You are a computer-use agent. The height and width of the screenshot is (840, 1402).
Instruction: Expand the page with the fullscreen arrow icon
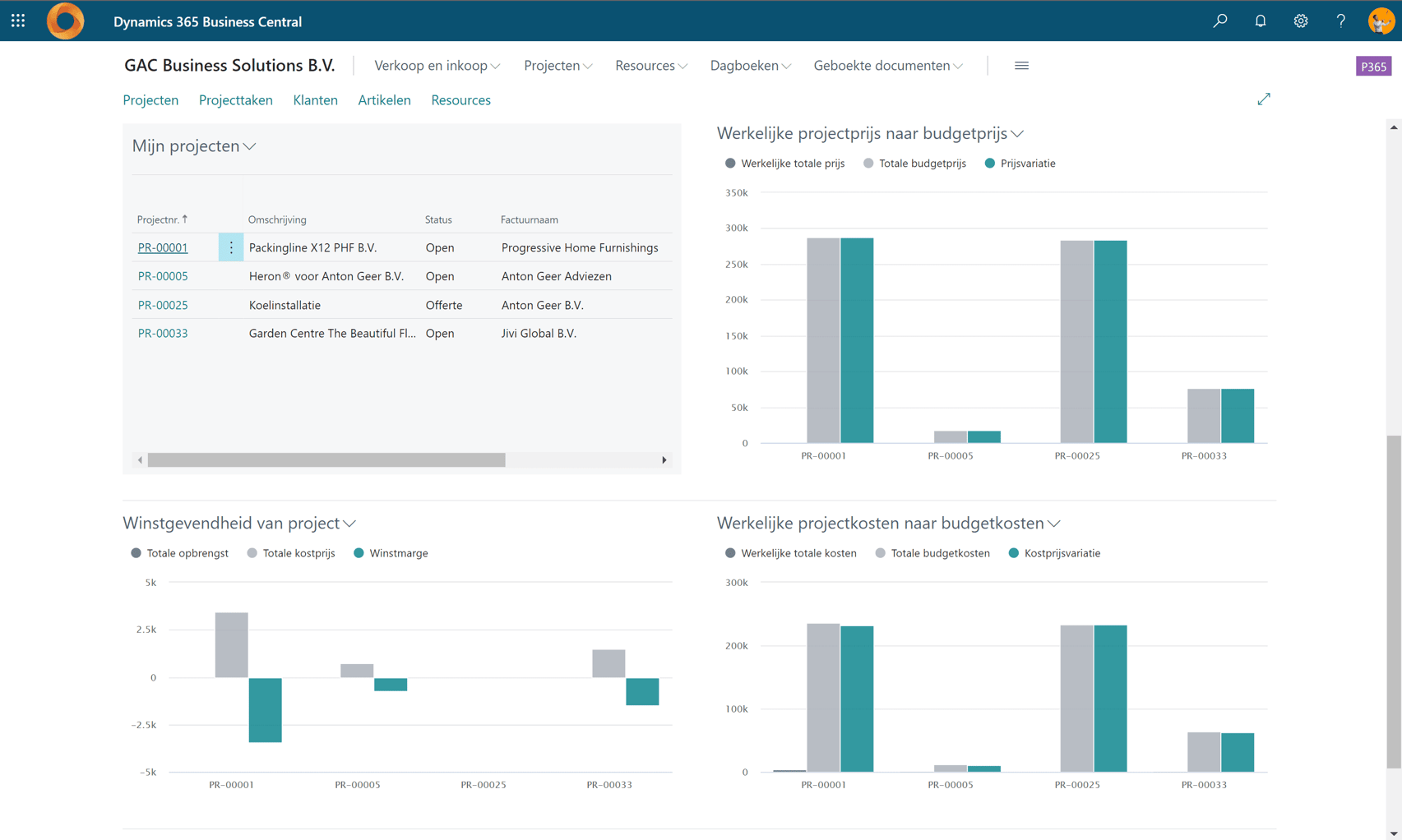point(1264,99)
